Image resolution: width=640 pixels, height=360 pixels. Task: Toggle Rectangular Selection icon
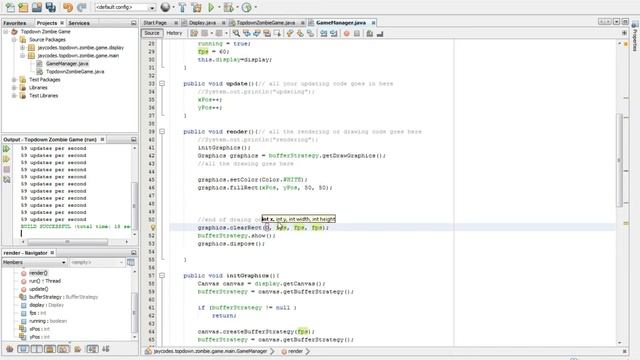(277, 33)
